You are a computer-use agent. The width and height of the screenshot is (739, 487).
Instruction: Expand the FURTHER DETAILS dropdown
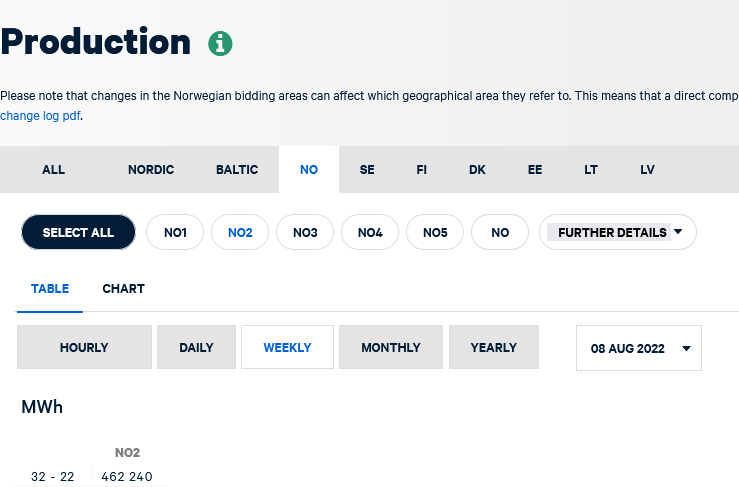(618, 232)
